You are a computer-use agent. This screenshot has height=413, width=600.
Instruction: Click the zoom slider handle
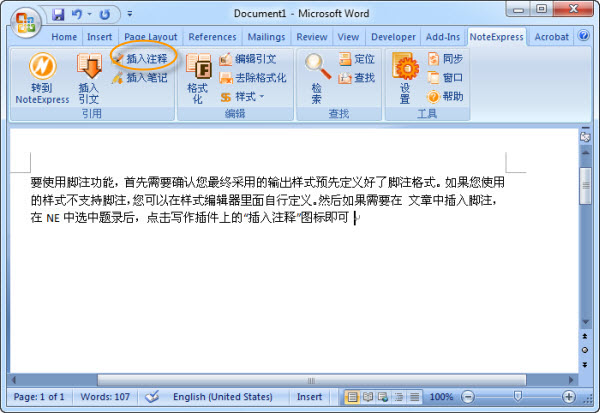[517, 396]
